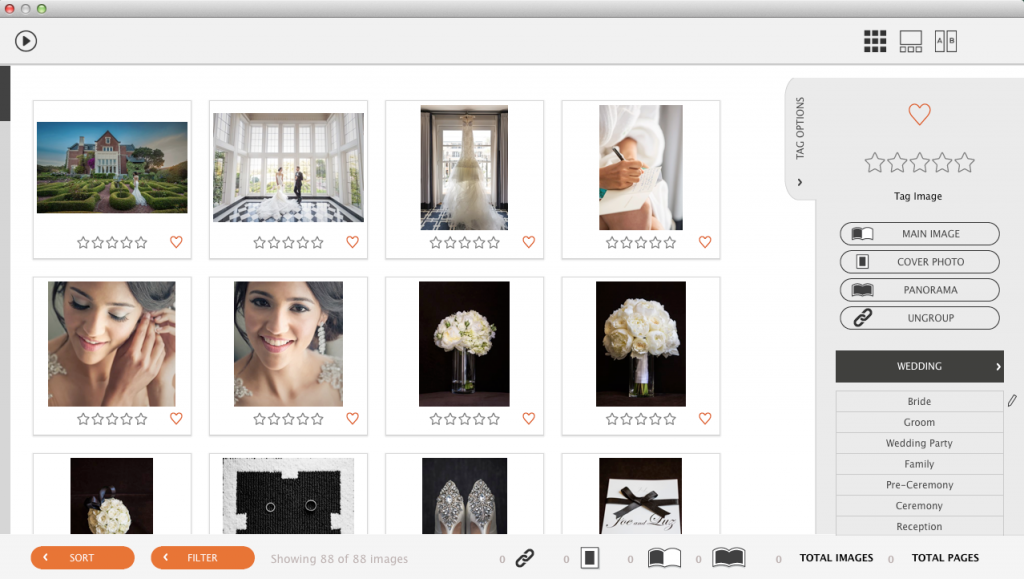
Task: Ungroup the selected images
Action: 920,318
